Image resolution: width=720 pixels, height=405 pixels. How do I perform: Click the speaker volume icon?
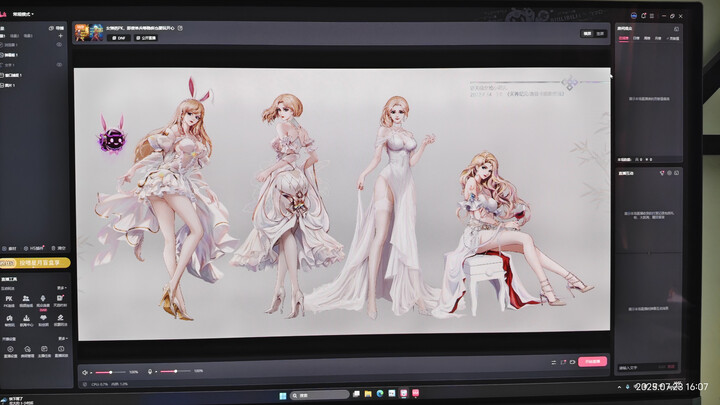87,371
